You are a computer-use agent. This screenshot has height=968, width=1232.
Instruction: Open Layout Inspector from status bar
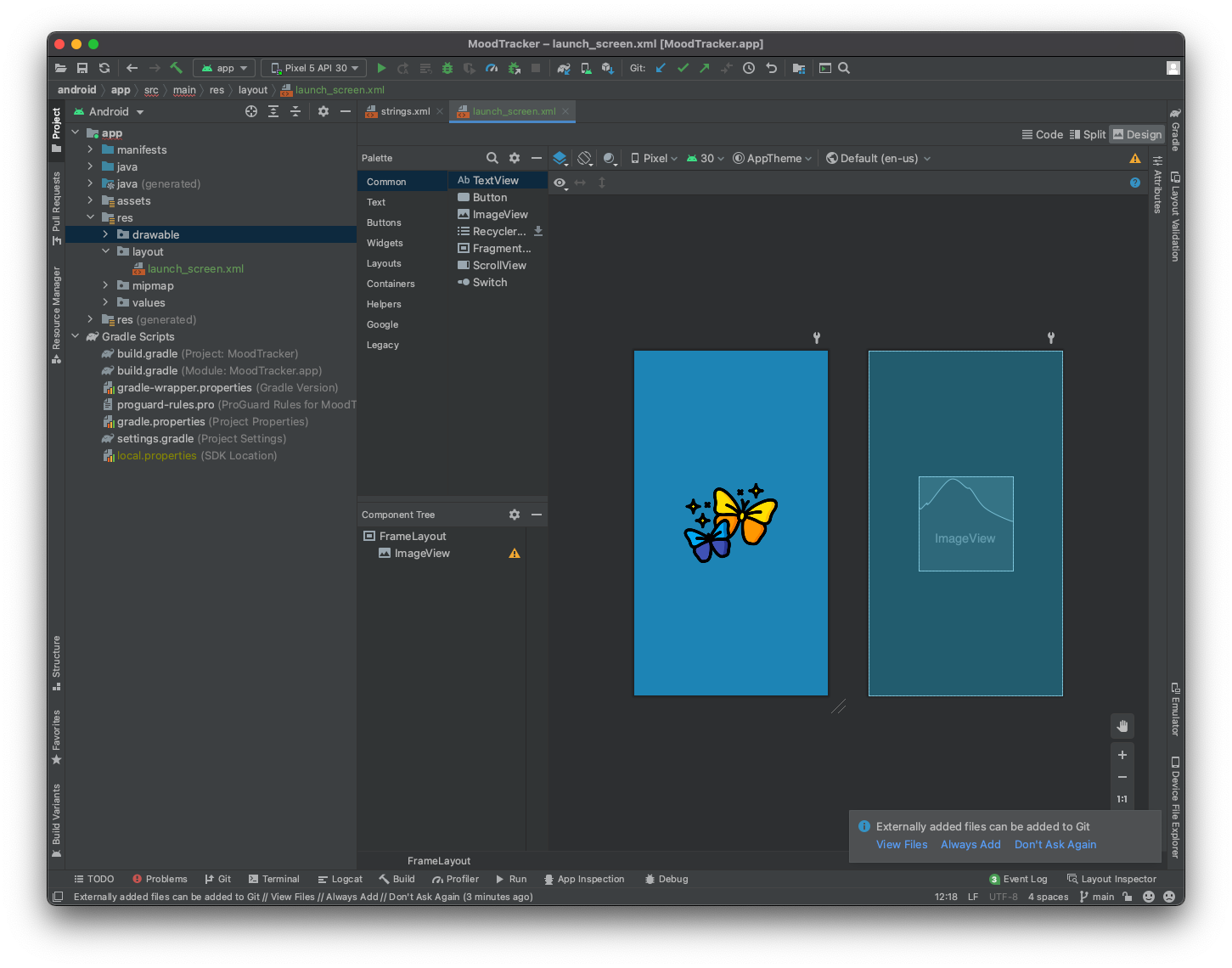pyautogui.click(x=1111, y=879)
